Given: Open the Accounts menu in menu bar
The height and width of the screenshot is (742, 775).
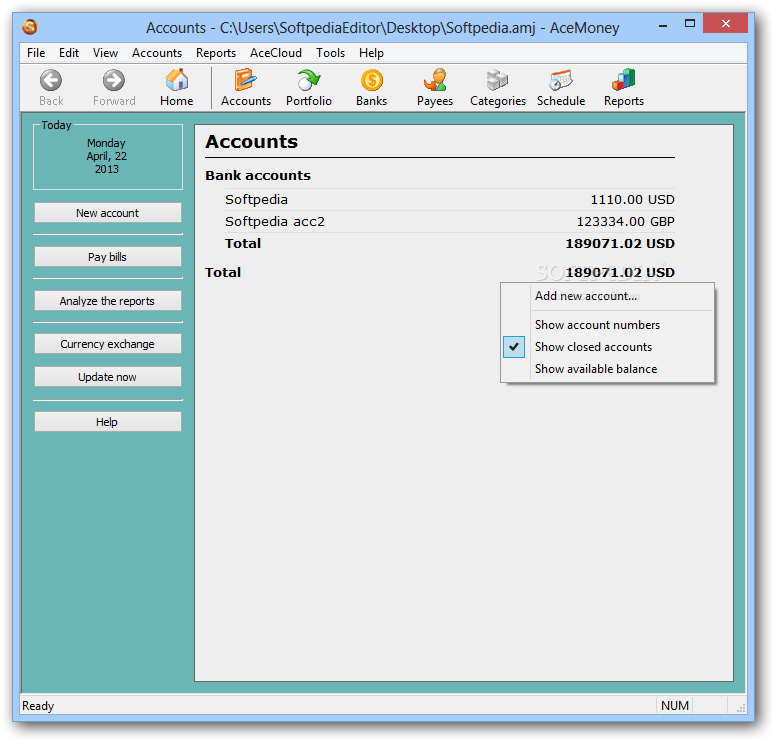Looking at the screenshot, I should pos(157,53).
